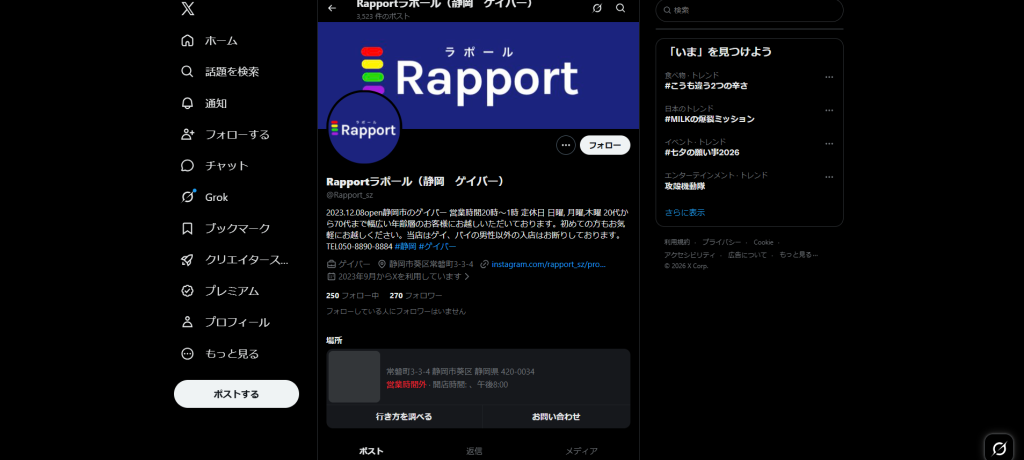1024x460 pixels.
Task: Click the location pin icon
Action: coord(382,265)
